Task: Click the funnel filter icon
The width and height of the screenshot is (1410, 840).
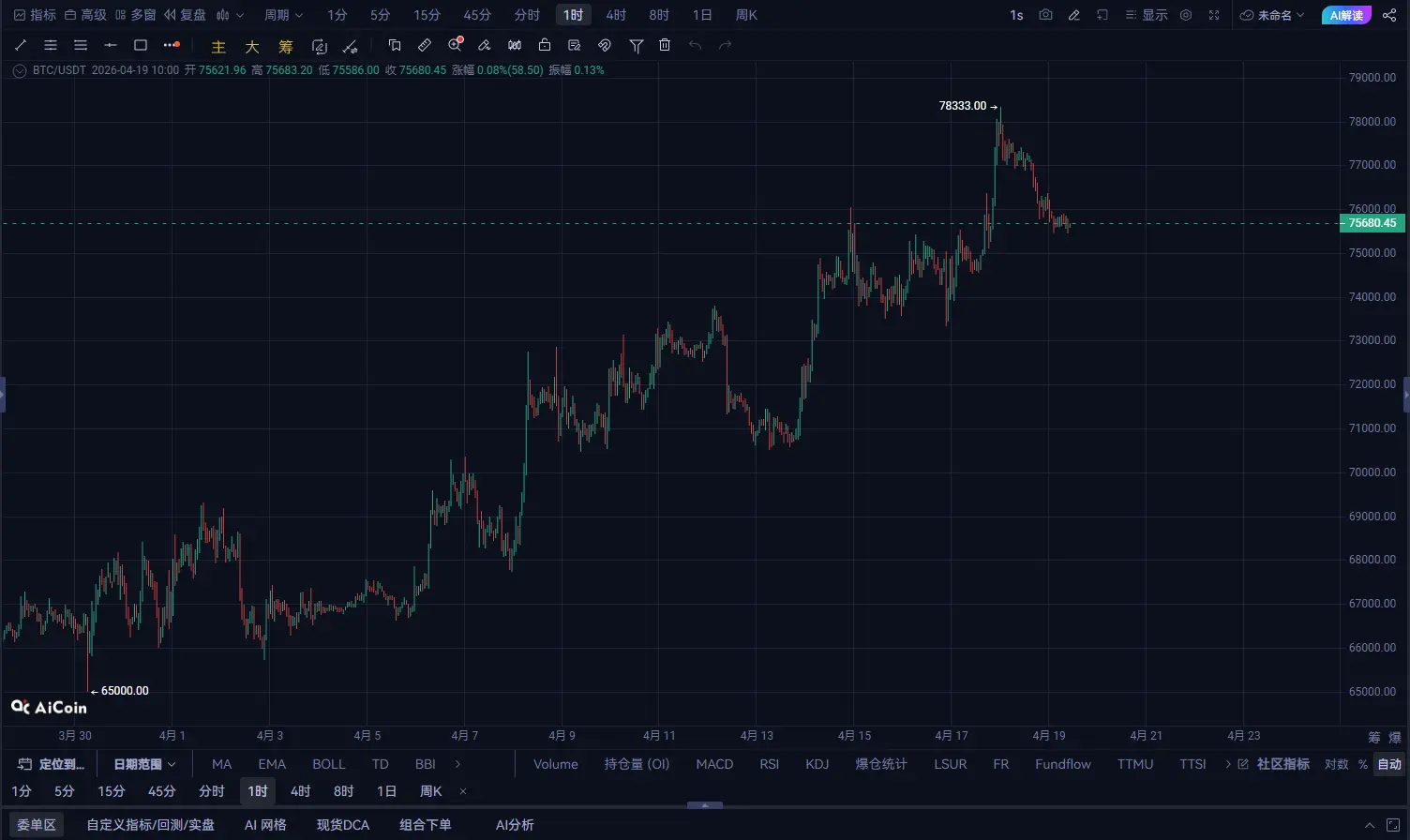Action: coord(637,45)
